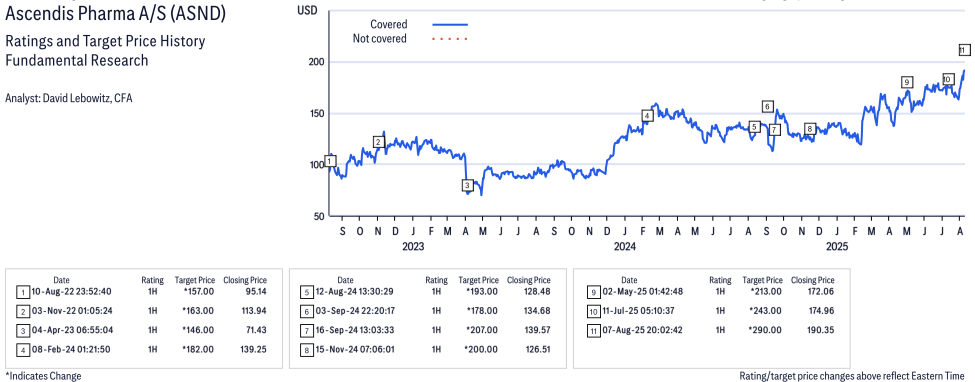
Task: Click target price *146.00
Action: [198, 330]
